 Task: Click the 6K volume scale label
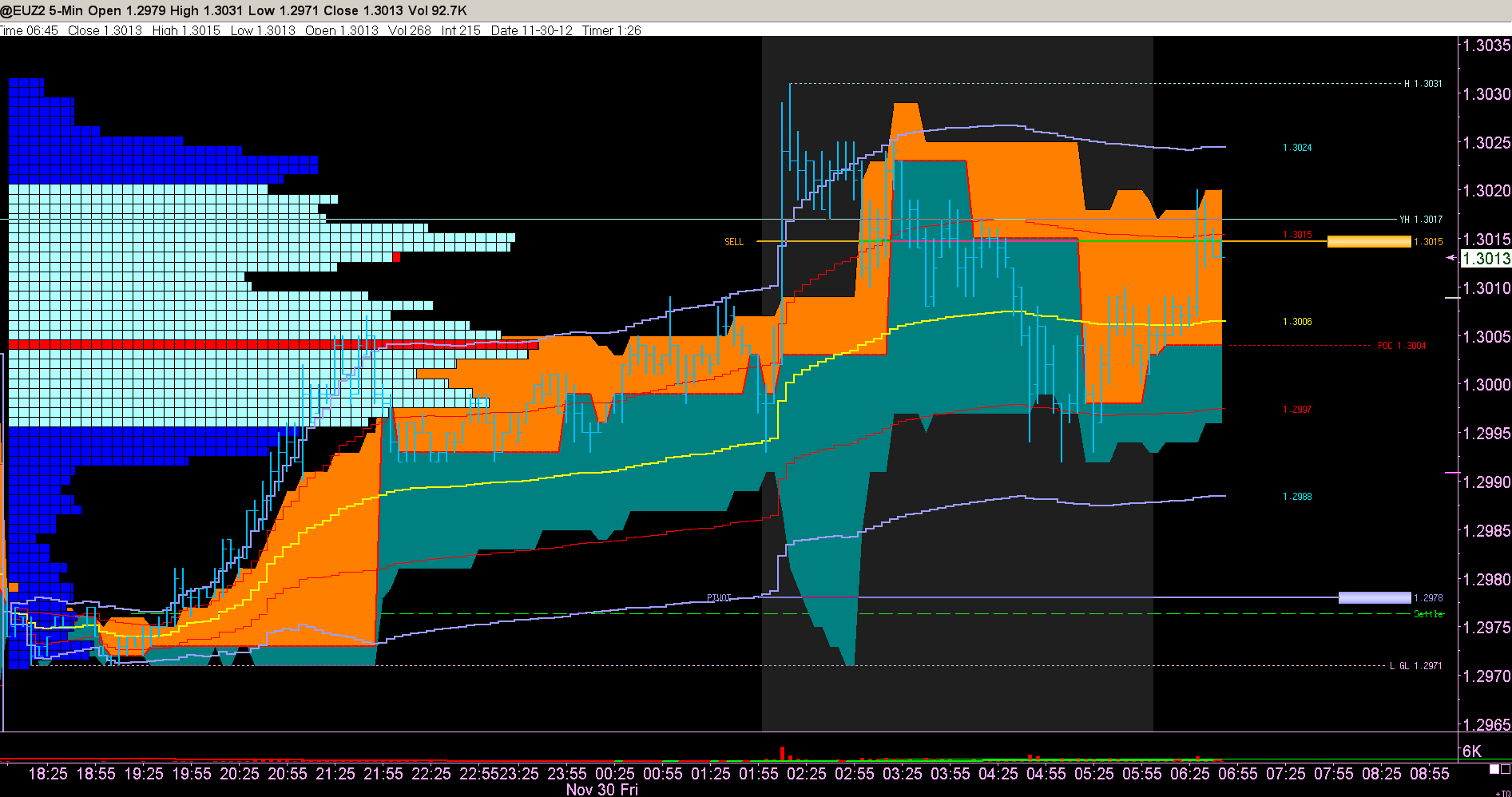pyautogui.click(x=1472, y=751)
